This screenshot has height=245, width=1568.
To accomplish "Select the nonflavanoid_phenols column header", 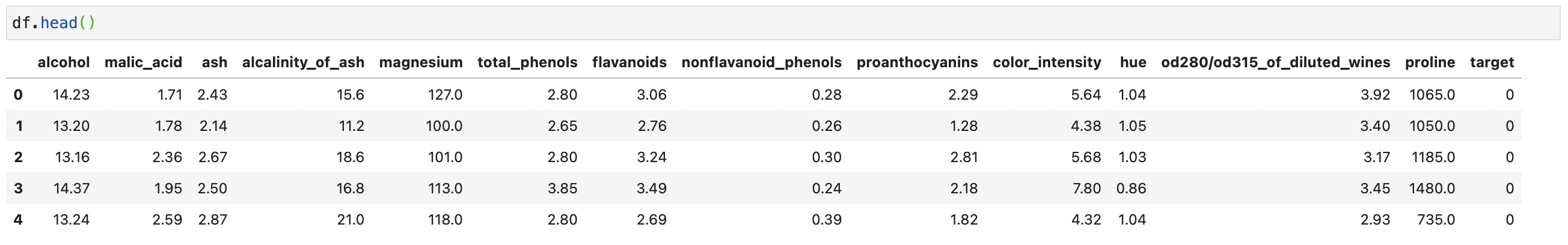I will click(x=762, y=62).
